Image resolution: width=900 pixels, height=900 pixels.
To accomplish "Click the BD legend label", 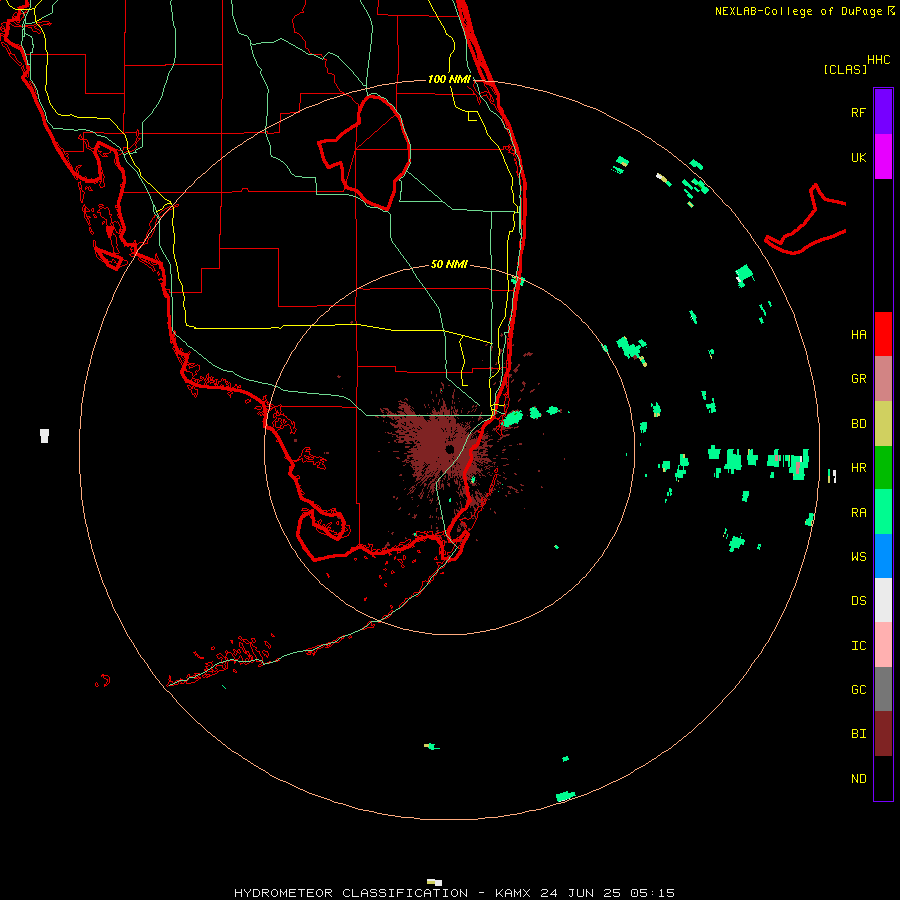I will coord(858,424).
